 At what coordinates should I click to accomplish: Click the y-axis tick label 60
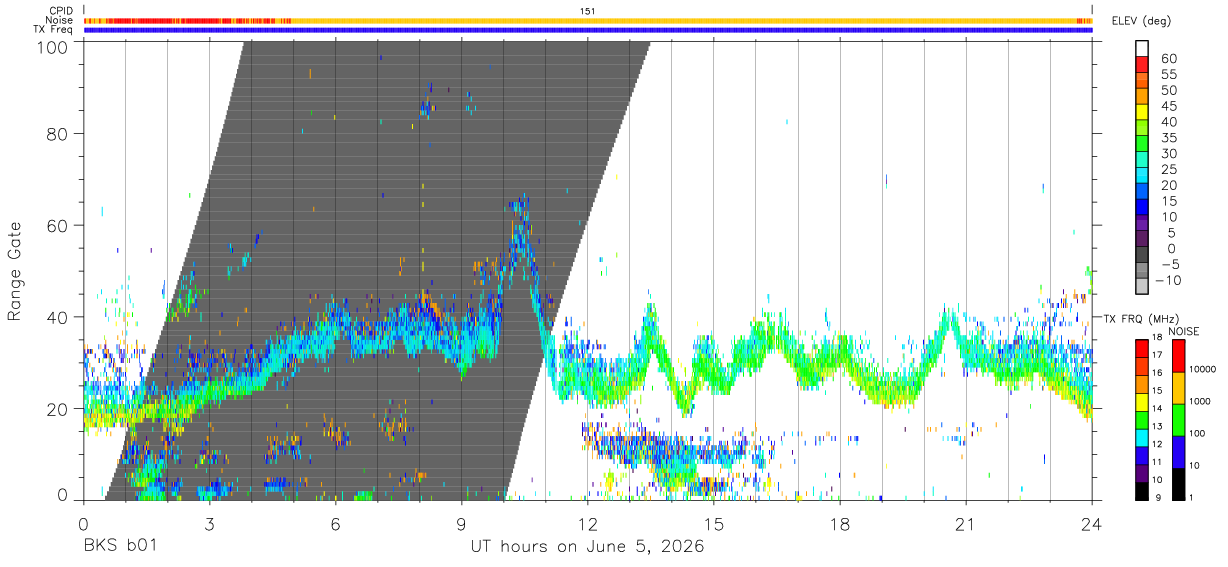[x=59, y=226]
